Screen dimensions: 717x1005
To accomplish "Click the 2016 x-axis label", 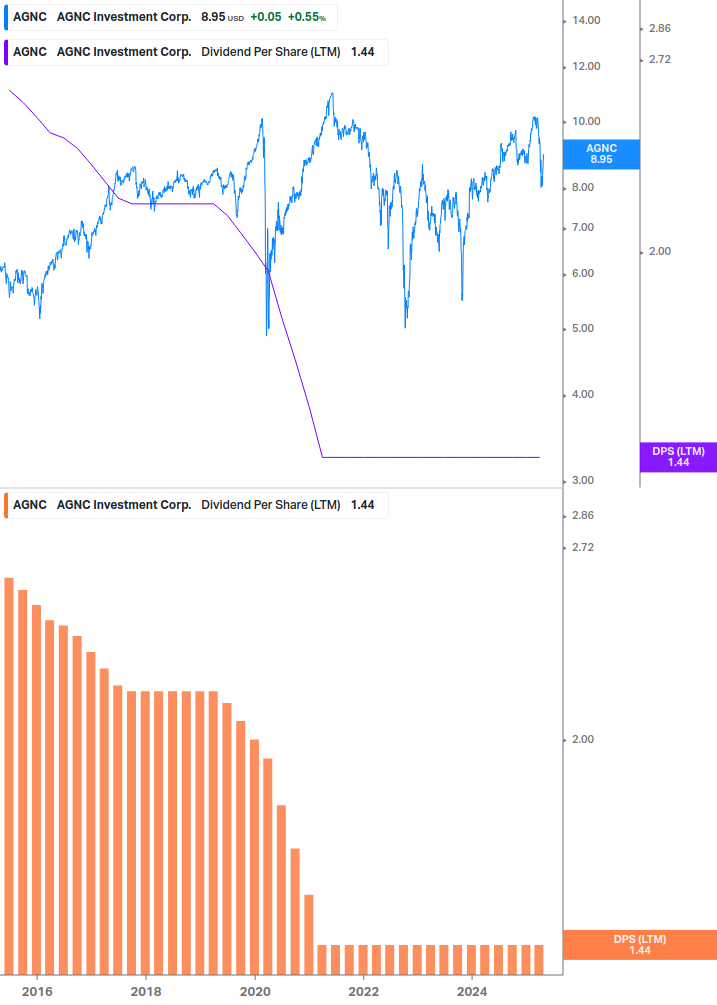I will click(37, 992).
